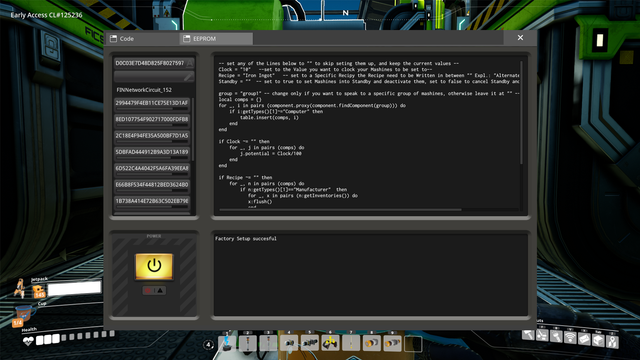Open the build hammer shortcut icon
The height and width of the screenshot is (360, 640).
pos(528,336)
